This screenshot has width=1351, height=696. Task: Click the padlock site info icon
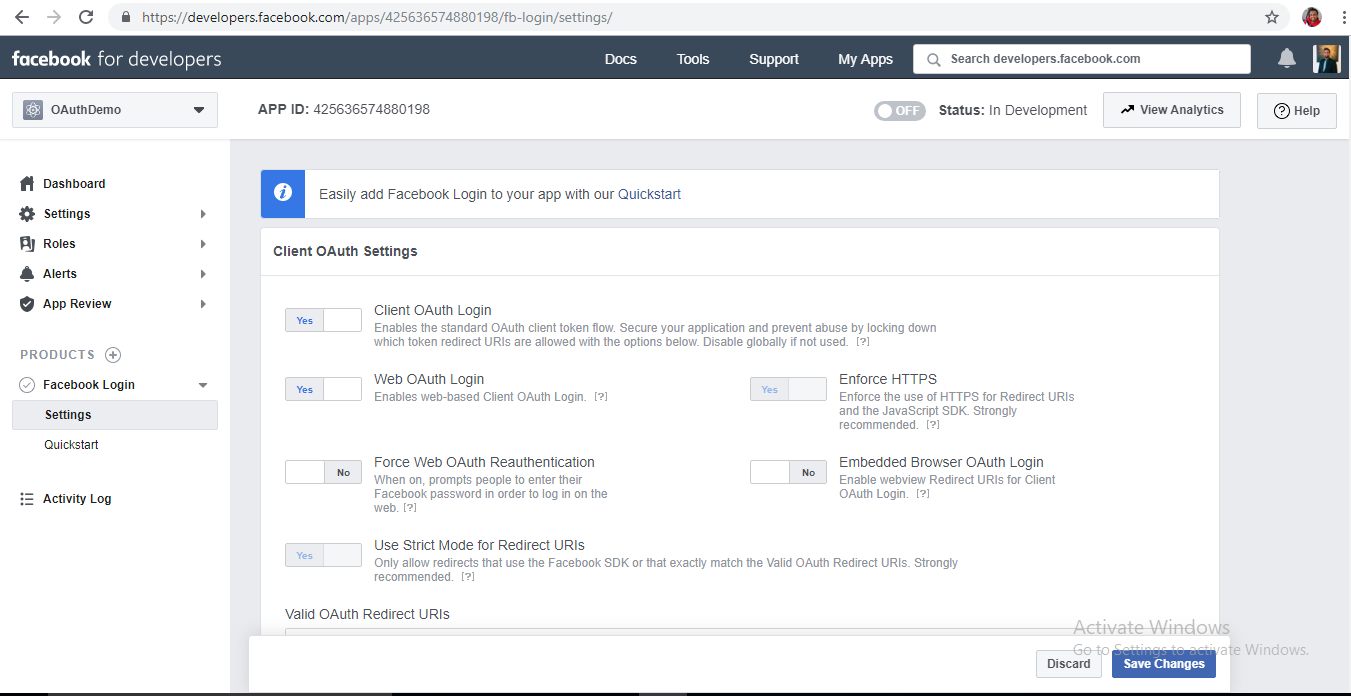pos(125,17)
